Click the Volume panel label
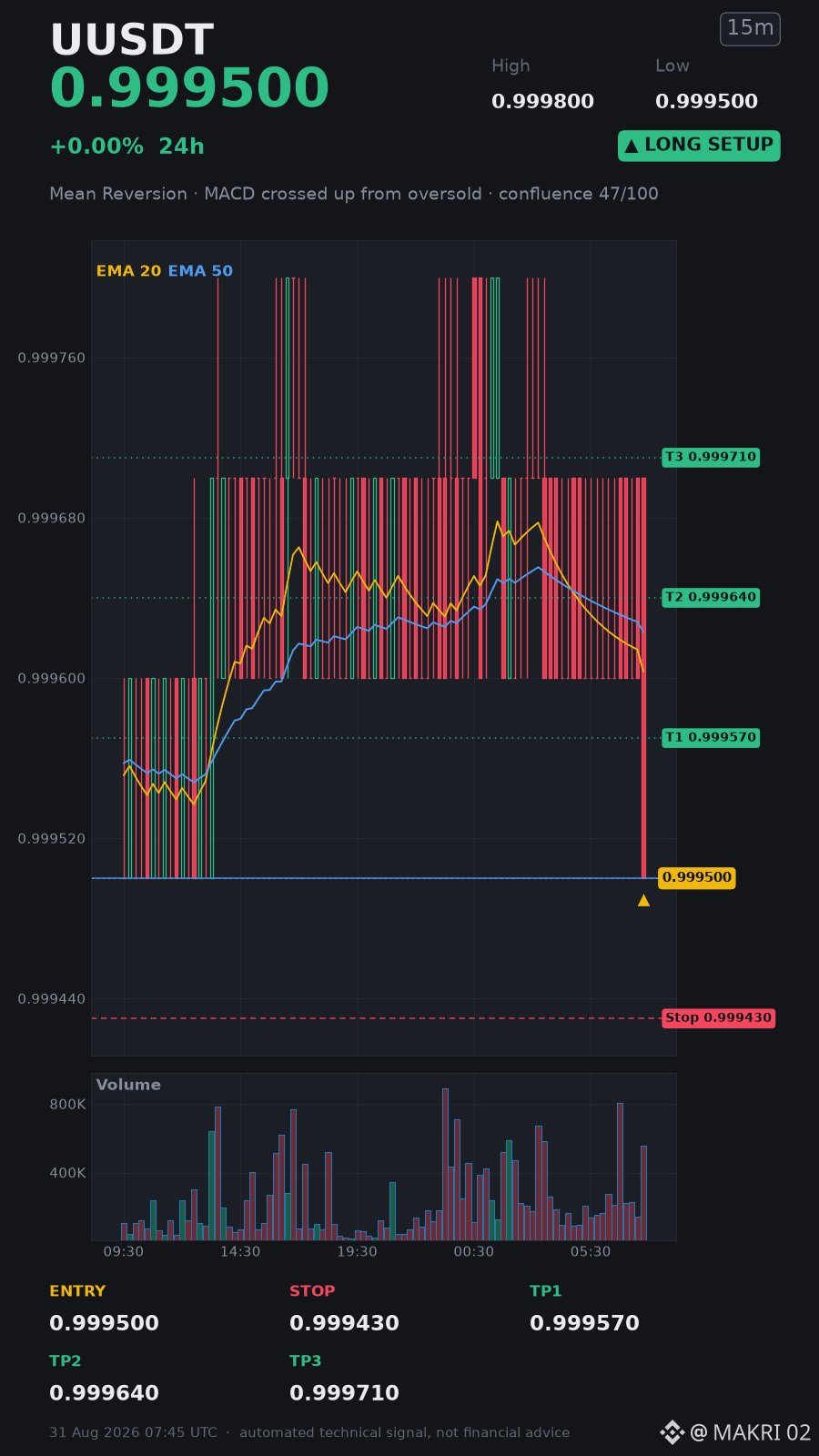The height and width of the screenshot is (1456, 819). 128,1085
